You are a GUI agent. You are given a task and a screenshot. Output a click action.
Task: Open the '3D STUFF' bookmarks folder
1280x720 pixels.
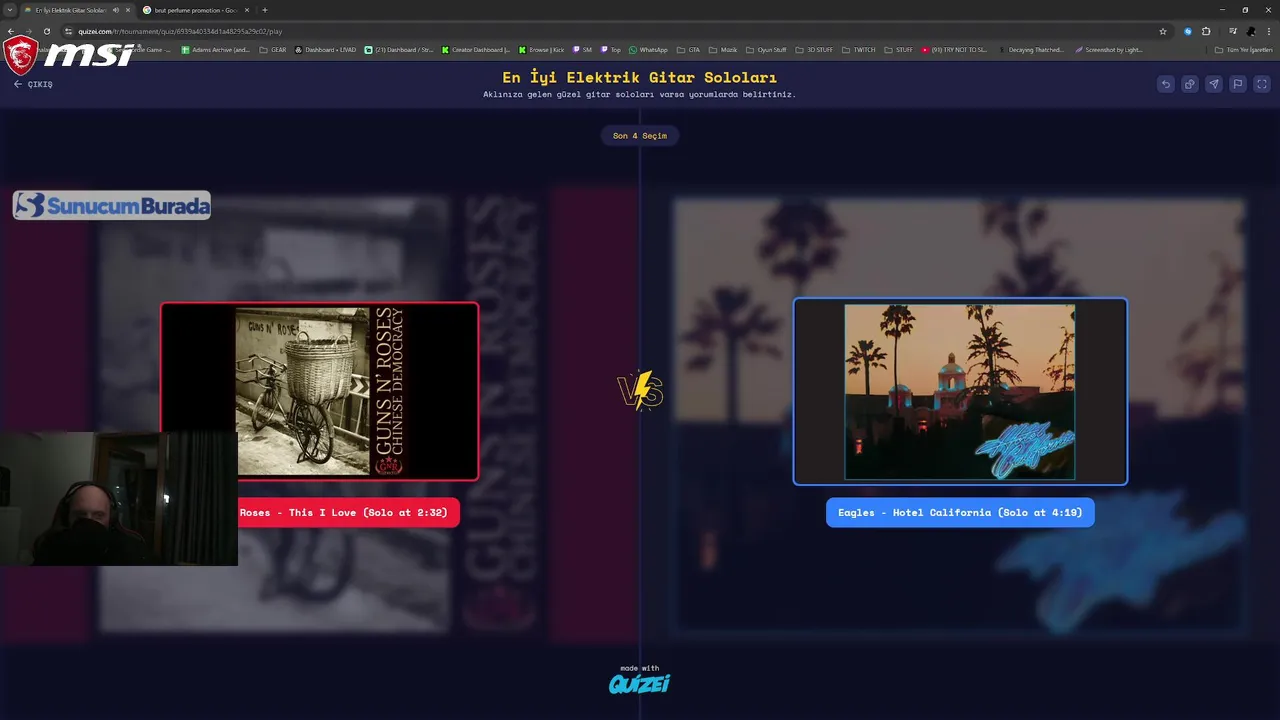click(814, 49)
